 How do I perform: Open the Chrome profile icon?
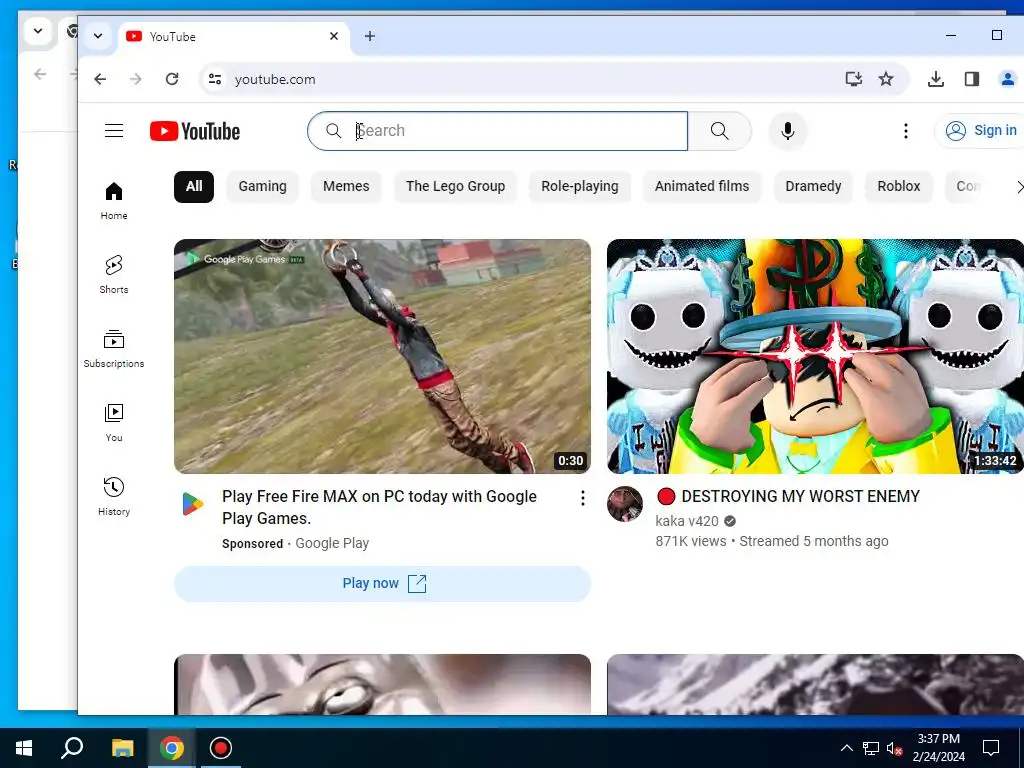click(1008, 79)
